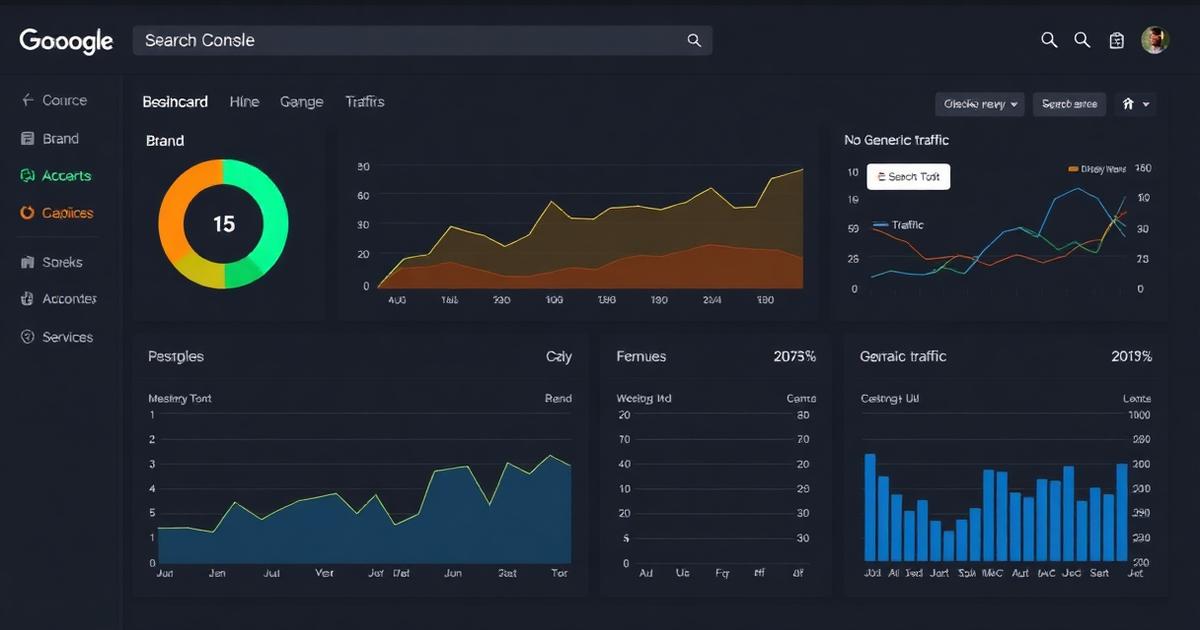The image size is (1200, 630).
Task: Expand the home icon dropdown
Action: click(1136, 104)
